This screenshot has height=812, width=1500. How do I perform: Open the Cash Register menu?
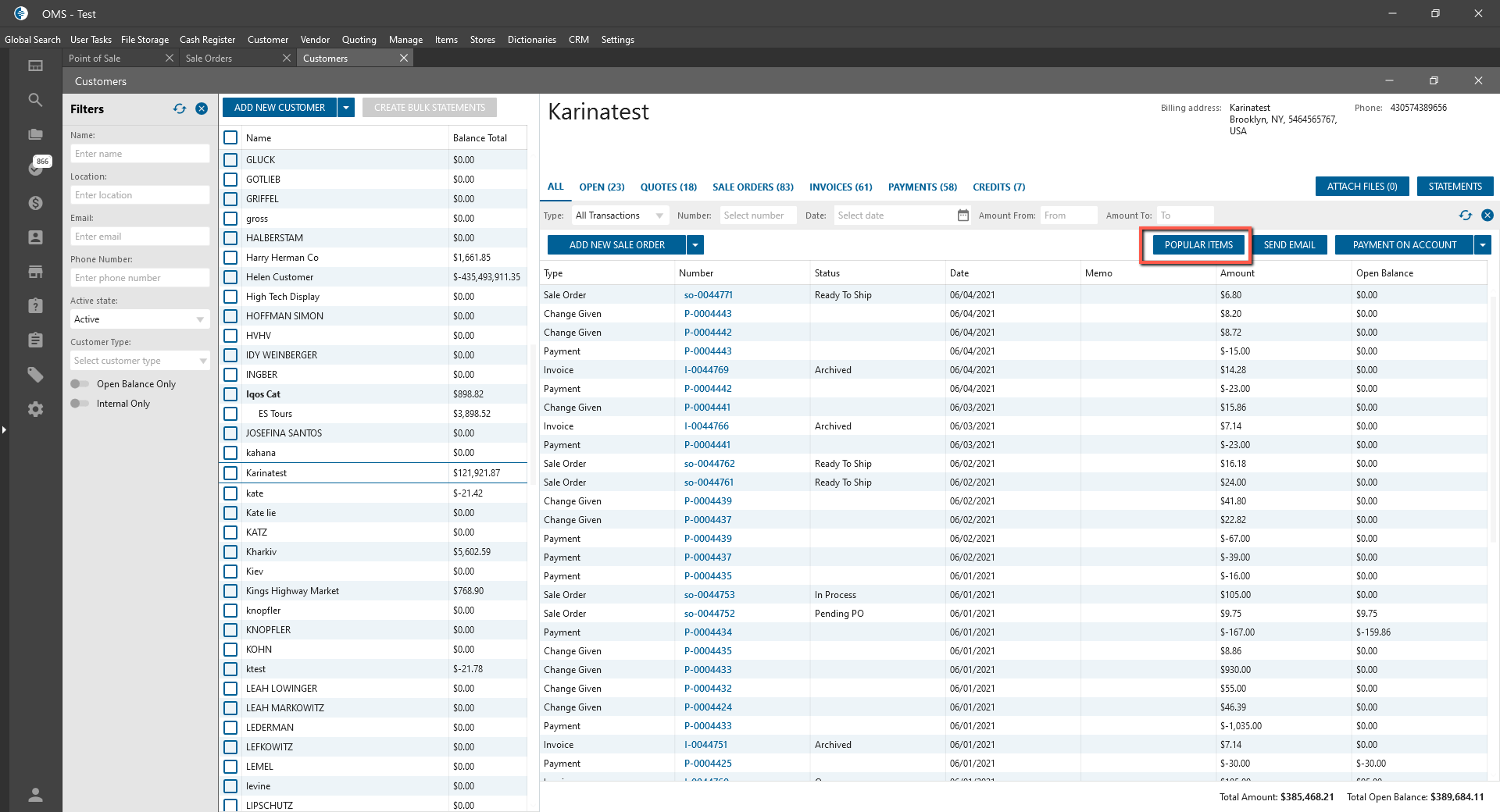tap(207, 40)
